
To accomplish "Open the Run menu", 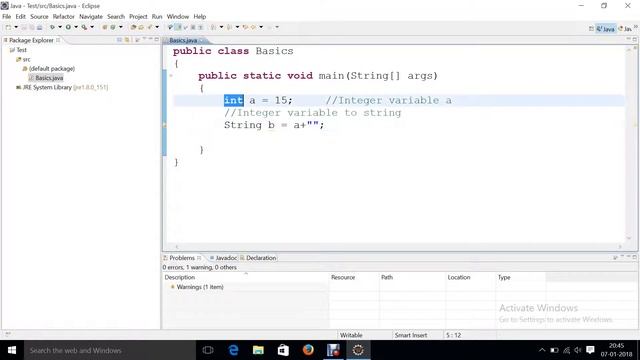I will 157,17.
